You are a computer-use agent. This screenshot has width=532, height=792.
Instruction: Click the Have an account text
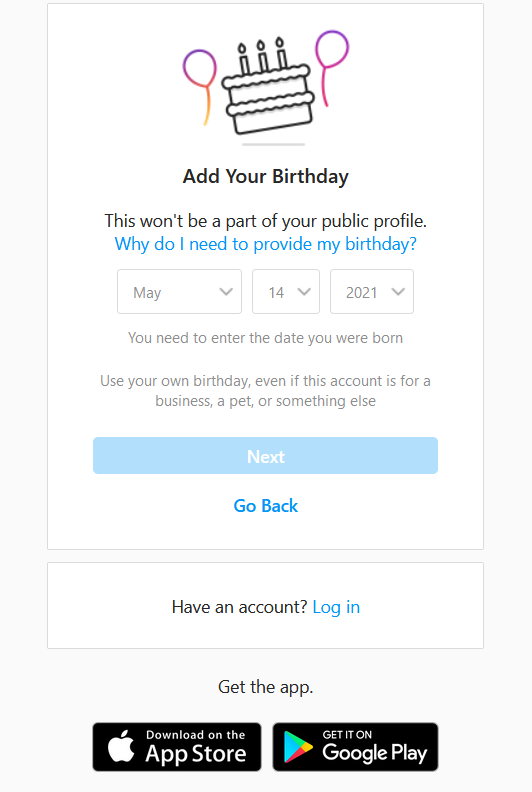pos(239,607)
